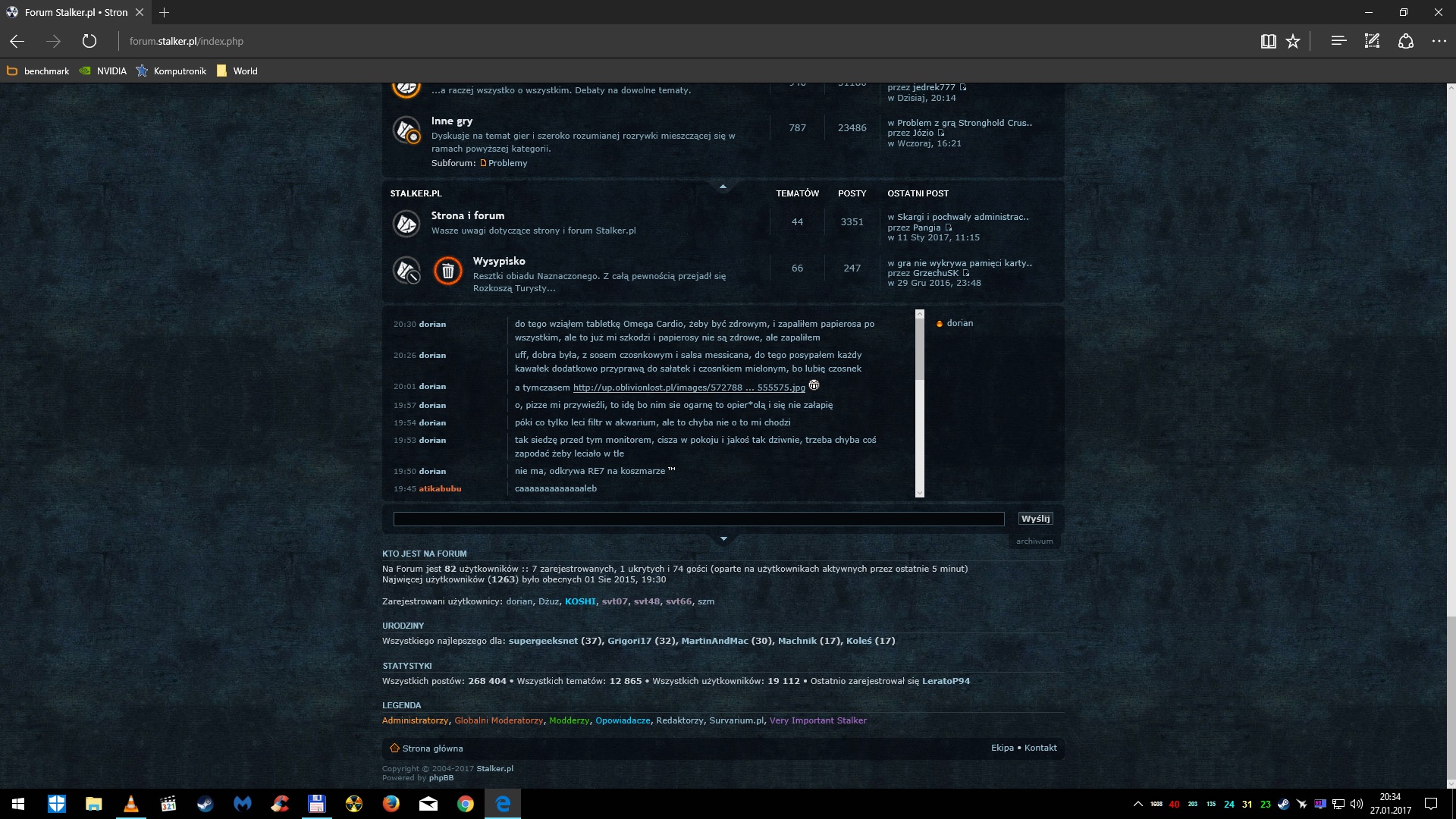Show hidden system tray icons chevron
1456x819 pixels.
pyautogui.click(x=1137, y=804)
